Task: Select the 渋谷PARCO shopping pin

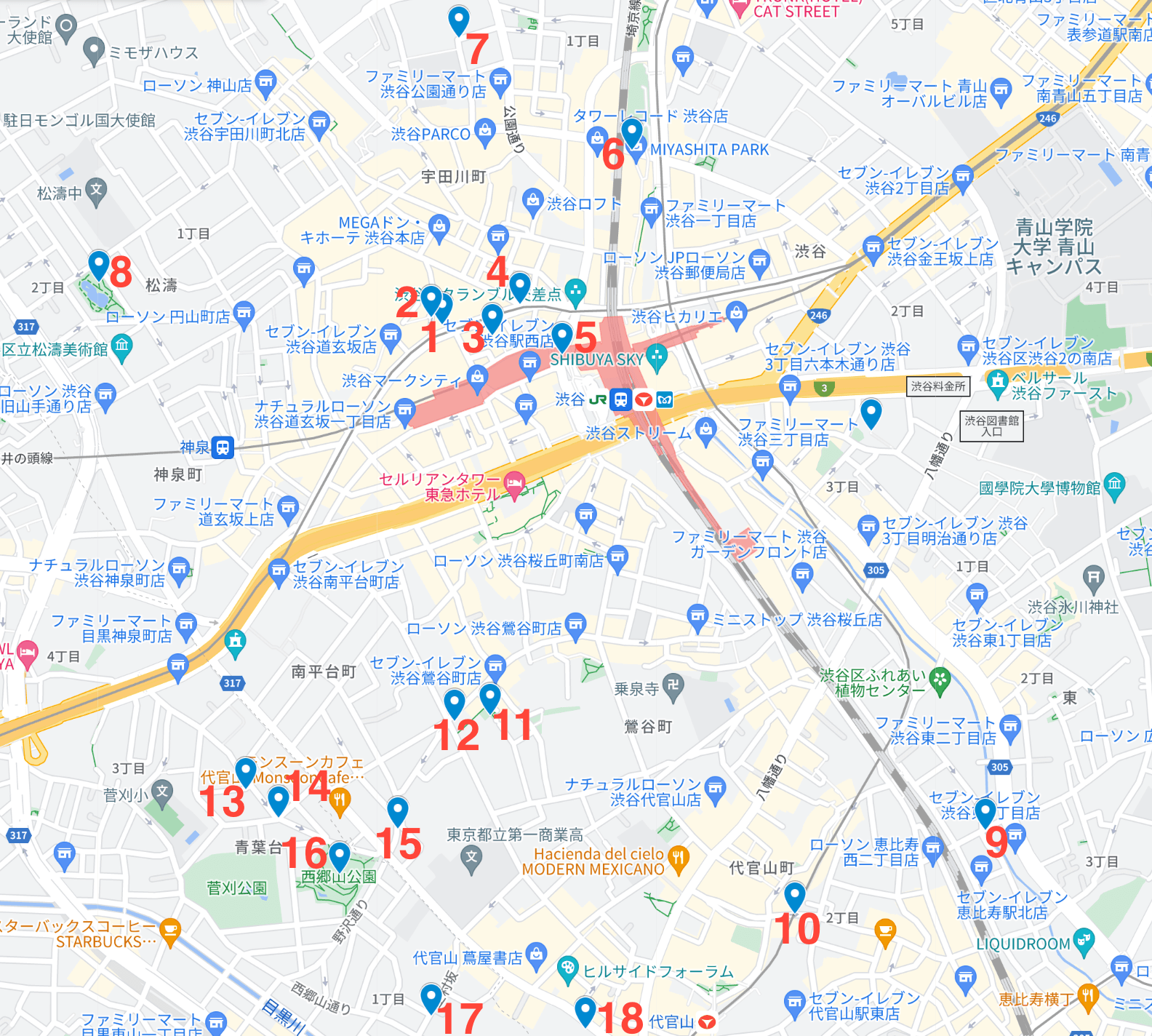Action: point(485,132)
